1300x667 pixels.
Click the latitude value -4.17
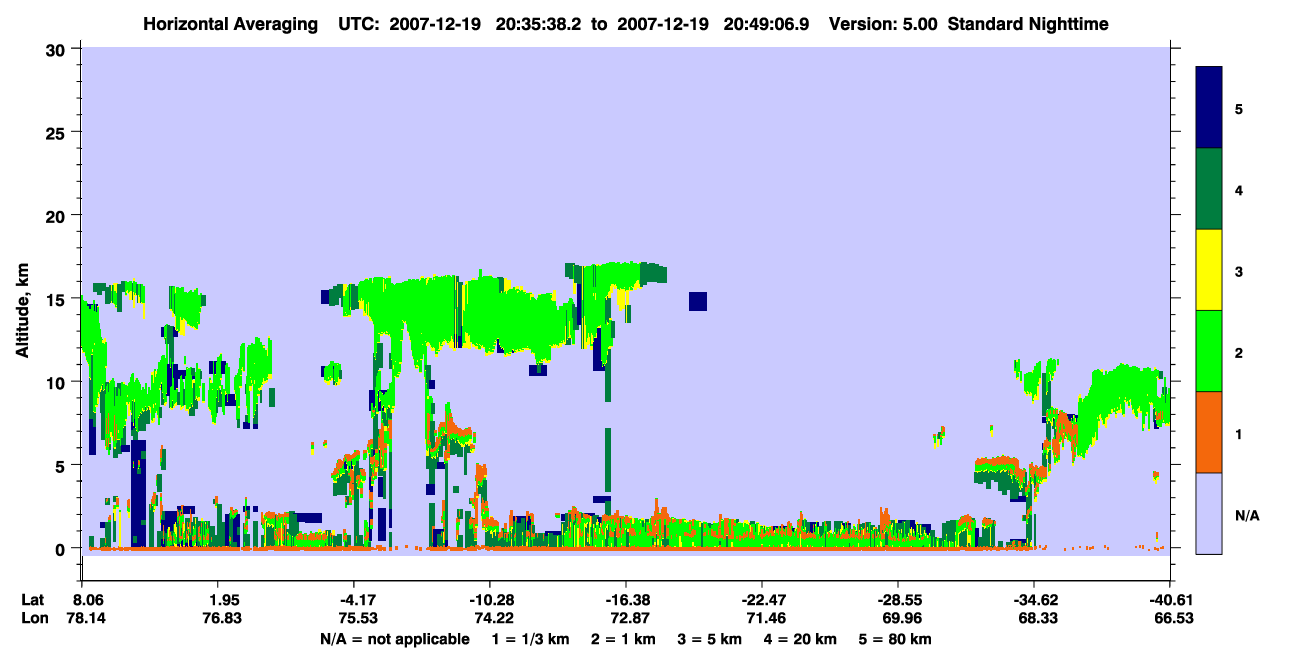pyautogui.click(x=357, y=600)
